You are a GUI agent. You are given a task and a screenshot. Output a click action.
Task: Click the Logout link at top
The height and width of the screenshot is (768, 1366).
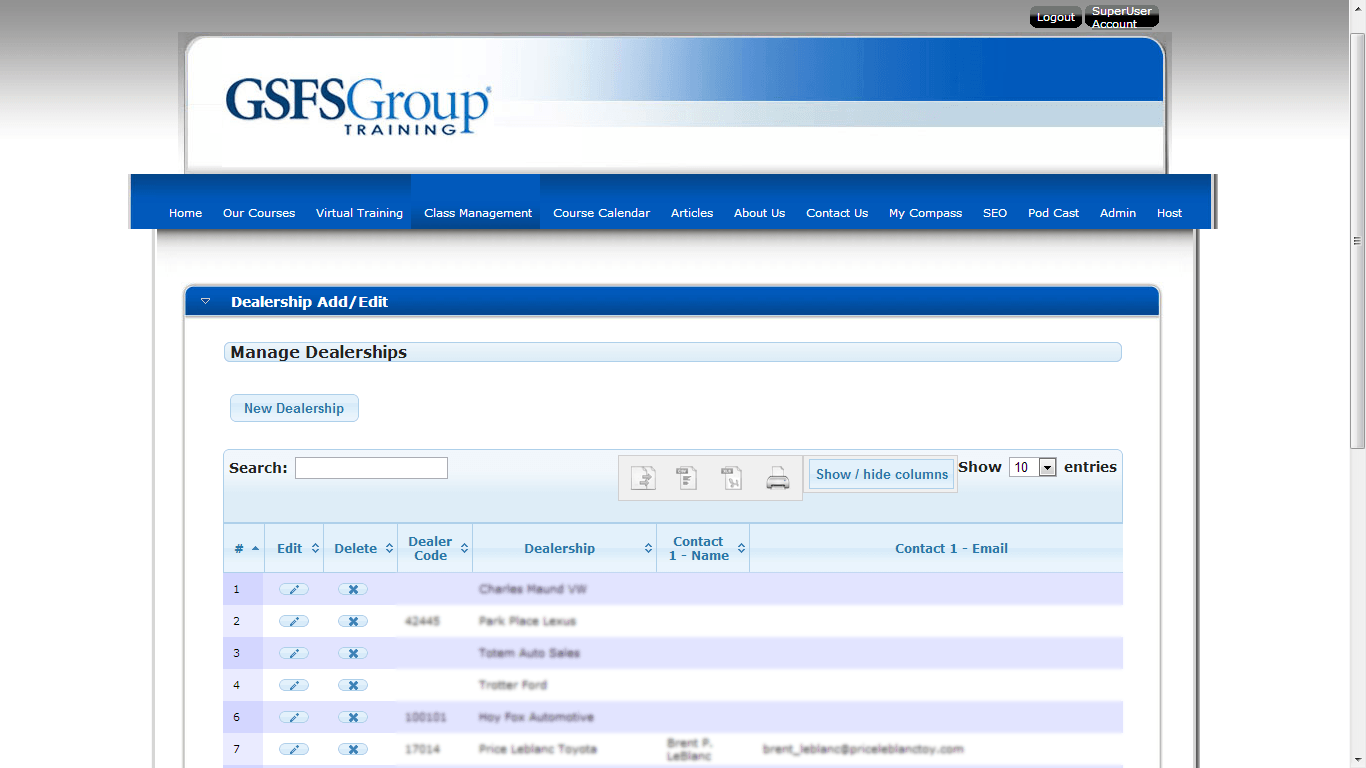point(1055,17)
